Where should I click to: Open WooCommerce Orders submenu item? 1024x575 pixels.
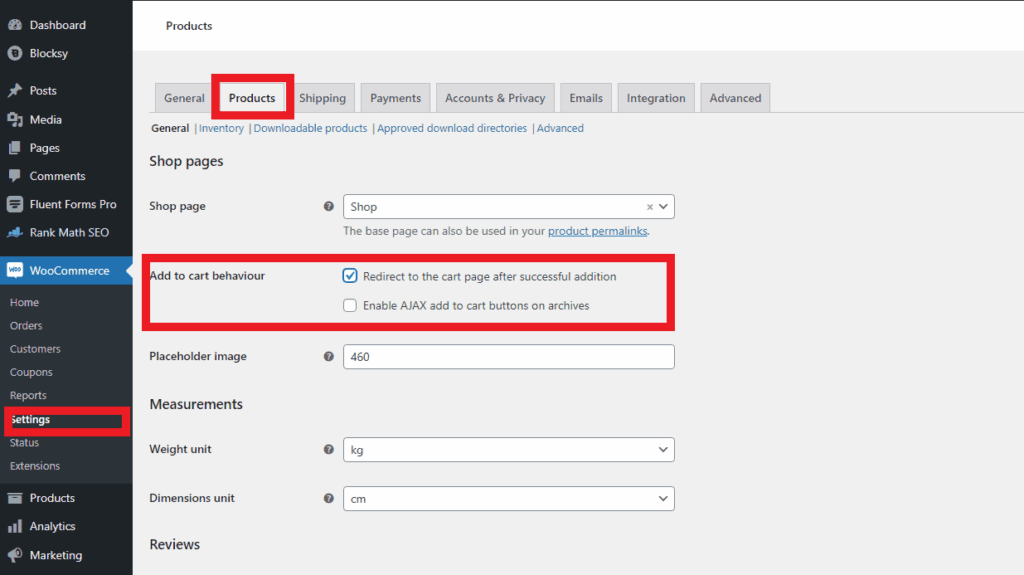26,325
